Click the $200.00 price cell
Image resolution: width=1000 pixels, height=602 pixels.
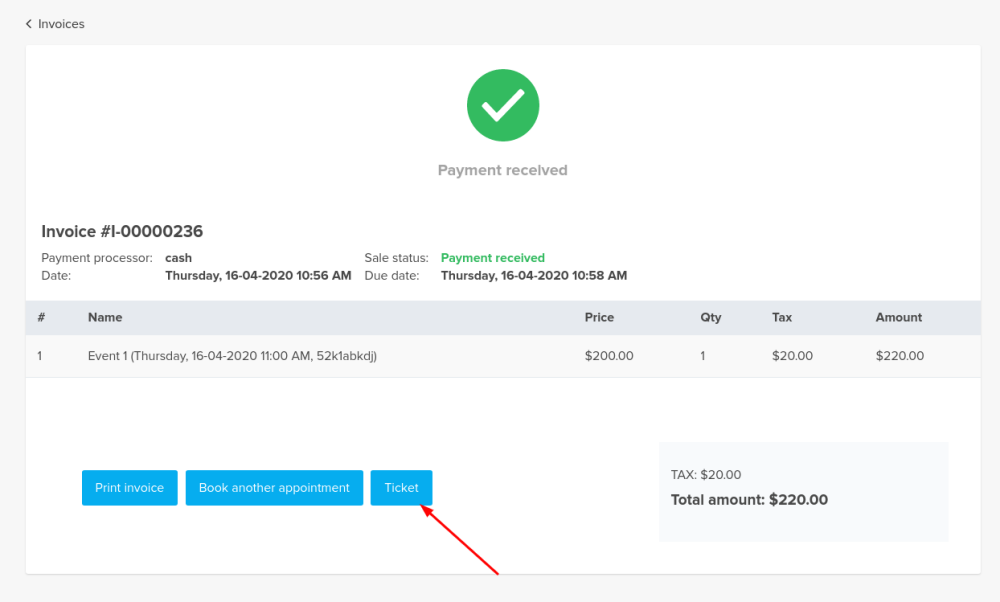(609, 356)
